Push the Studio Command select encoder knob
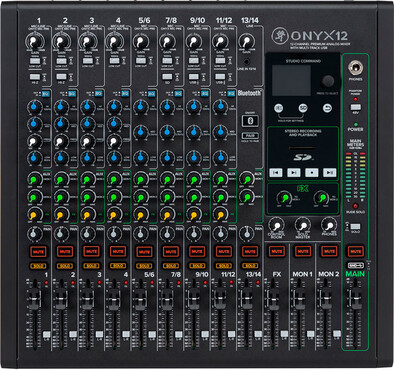 point(328,81)
